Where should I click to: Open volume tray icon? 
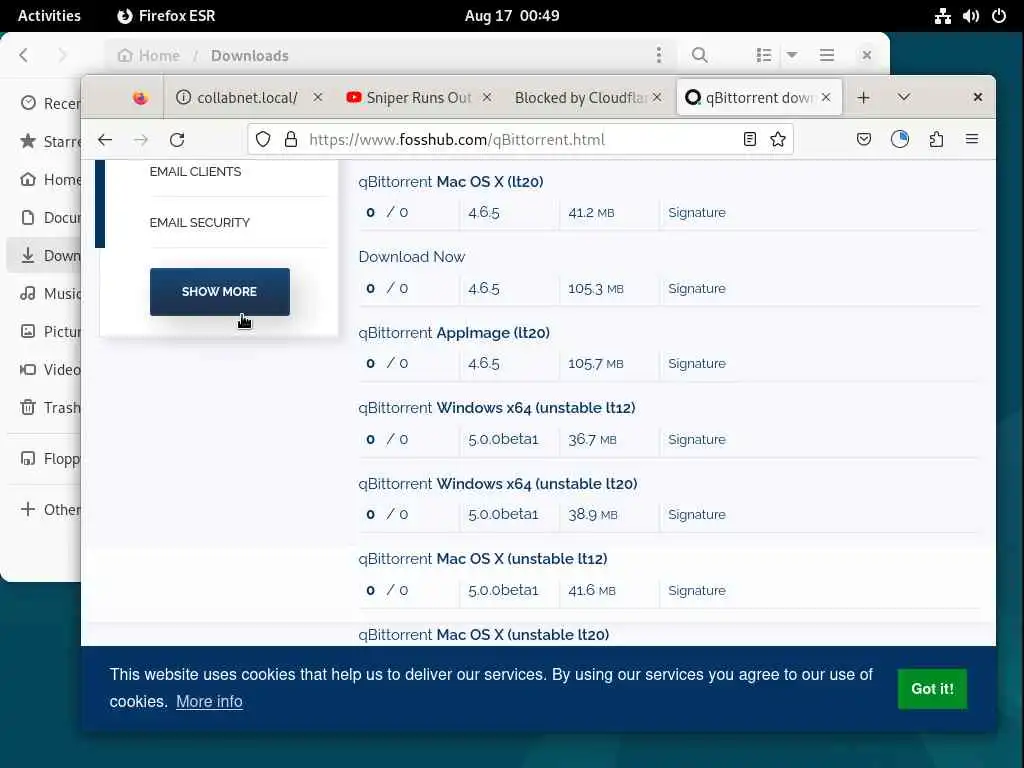tap(970, 16)
